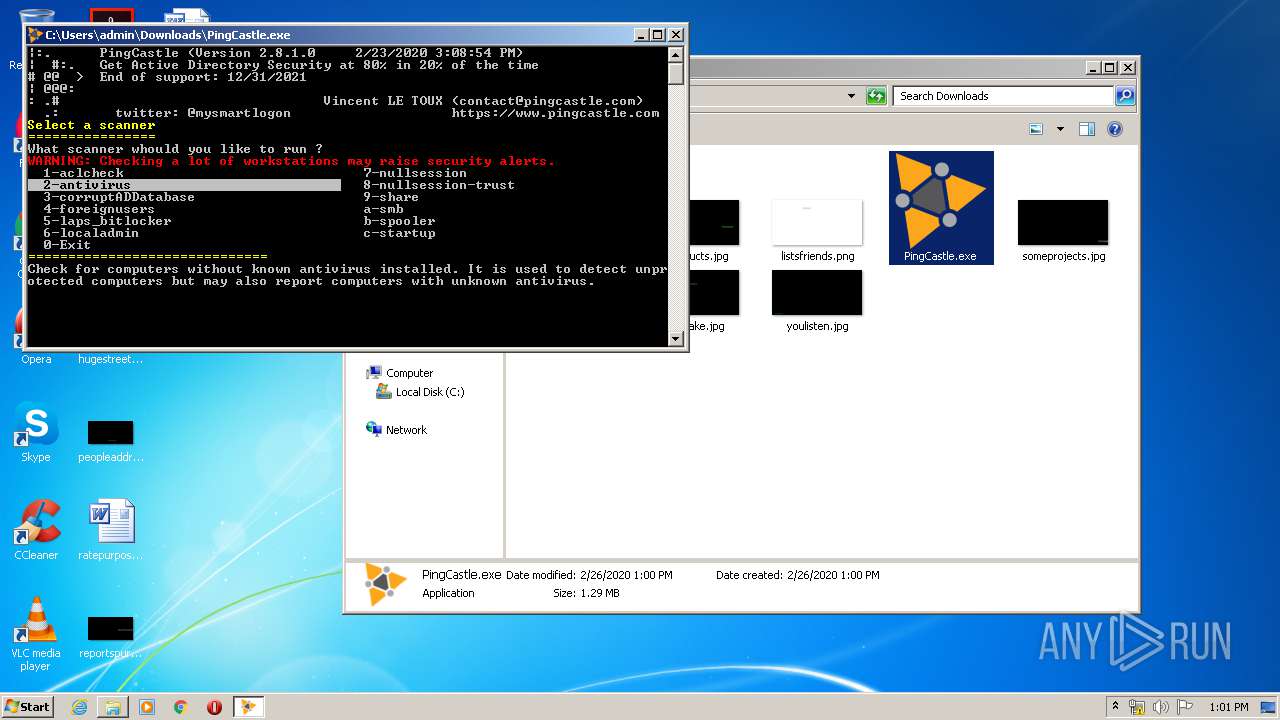1280x720 pixels.
Task: Open the view options dropdown arrow
Action: coord(1060,129)
